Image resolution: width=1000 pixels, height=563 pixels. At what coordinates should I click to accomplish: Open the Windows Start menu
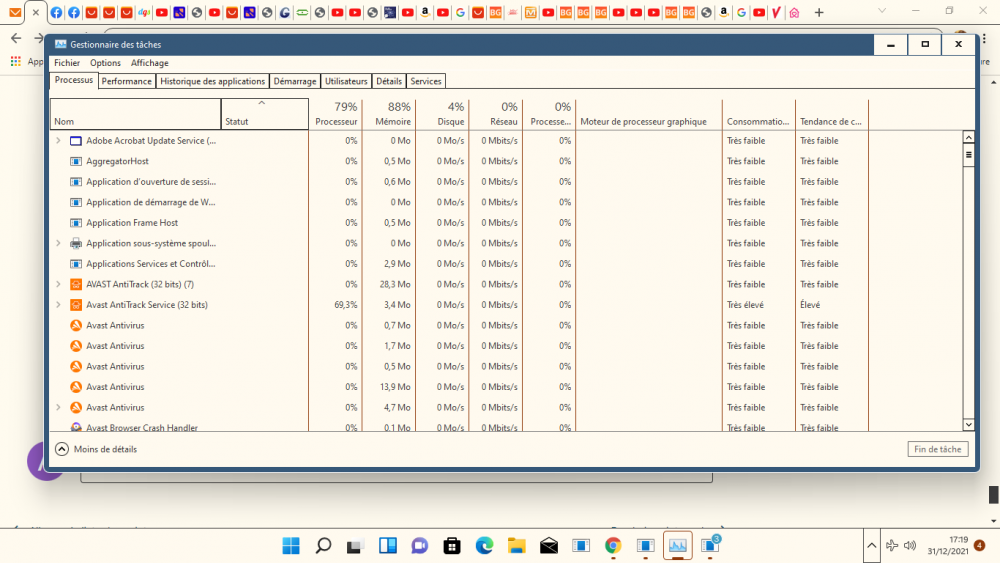click(x=291, y=546)
